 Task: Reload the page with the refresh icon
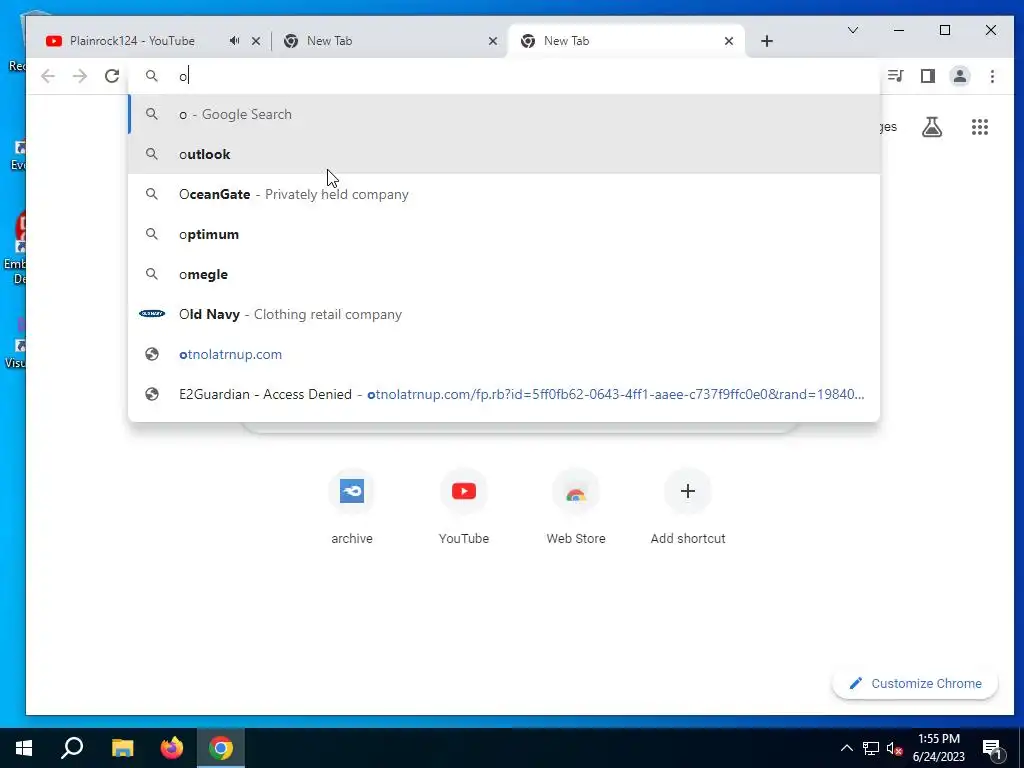(x=112, y=76)
